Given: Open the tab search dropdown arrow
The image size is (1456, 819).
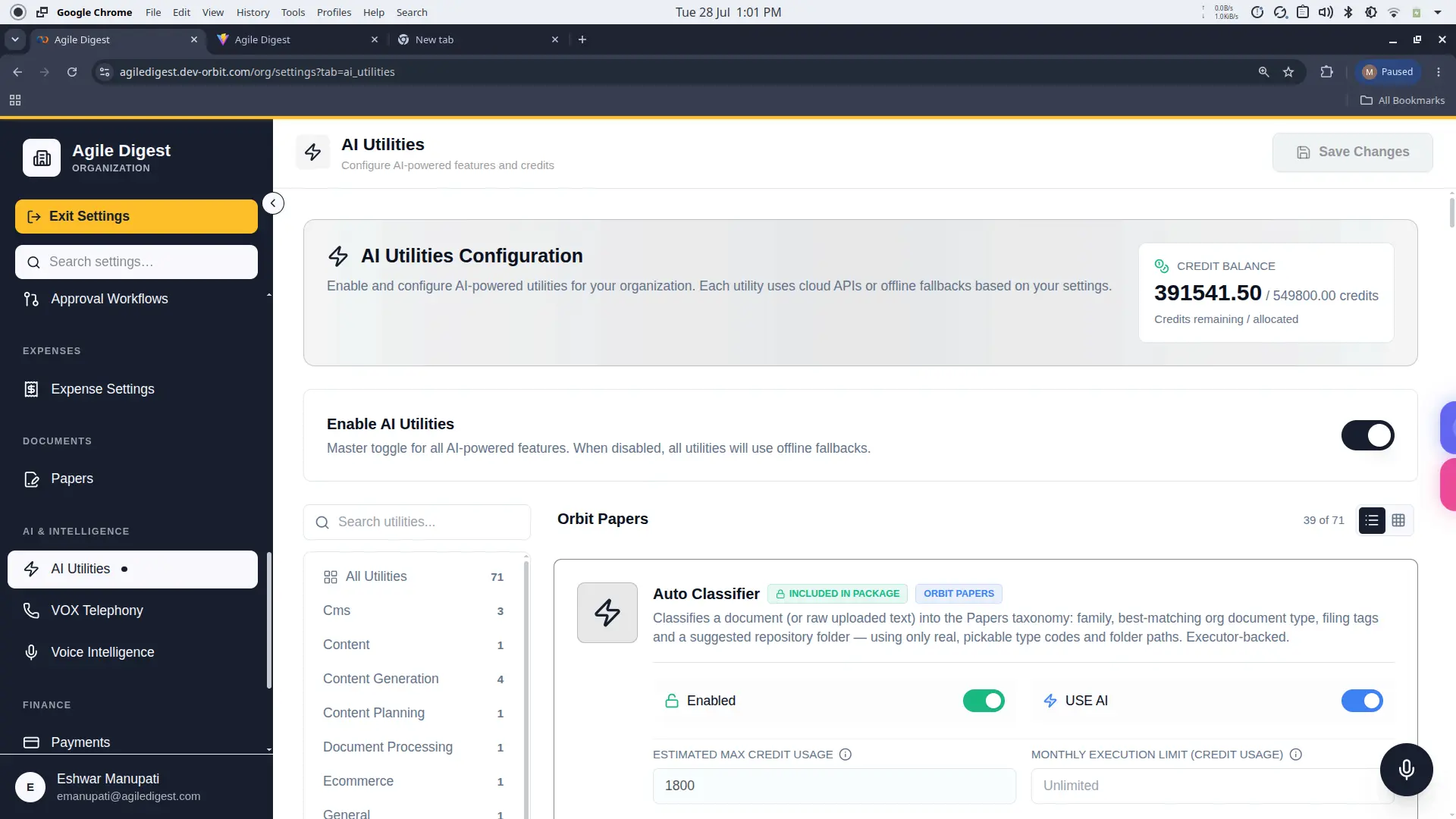Looking at the screenshot, I should [x=15, y=39].
